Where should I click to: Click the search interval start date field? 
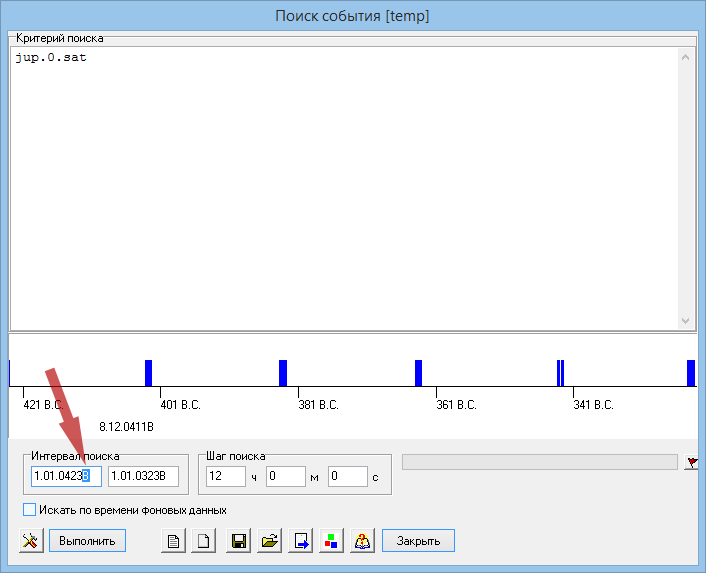click(65, 476)
